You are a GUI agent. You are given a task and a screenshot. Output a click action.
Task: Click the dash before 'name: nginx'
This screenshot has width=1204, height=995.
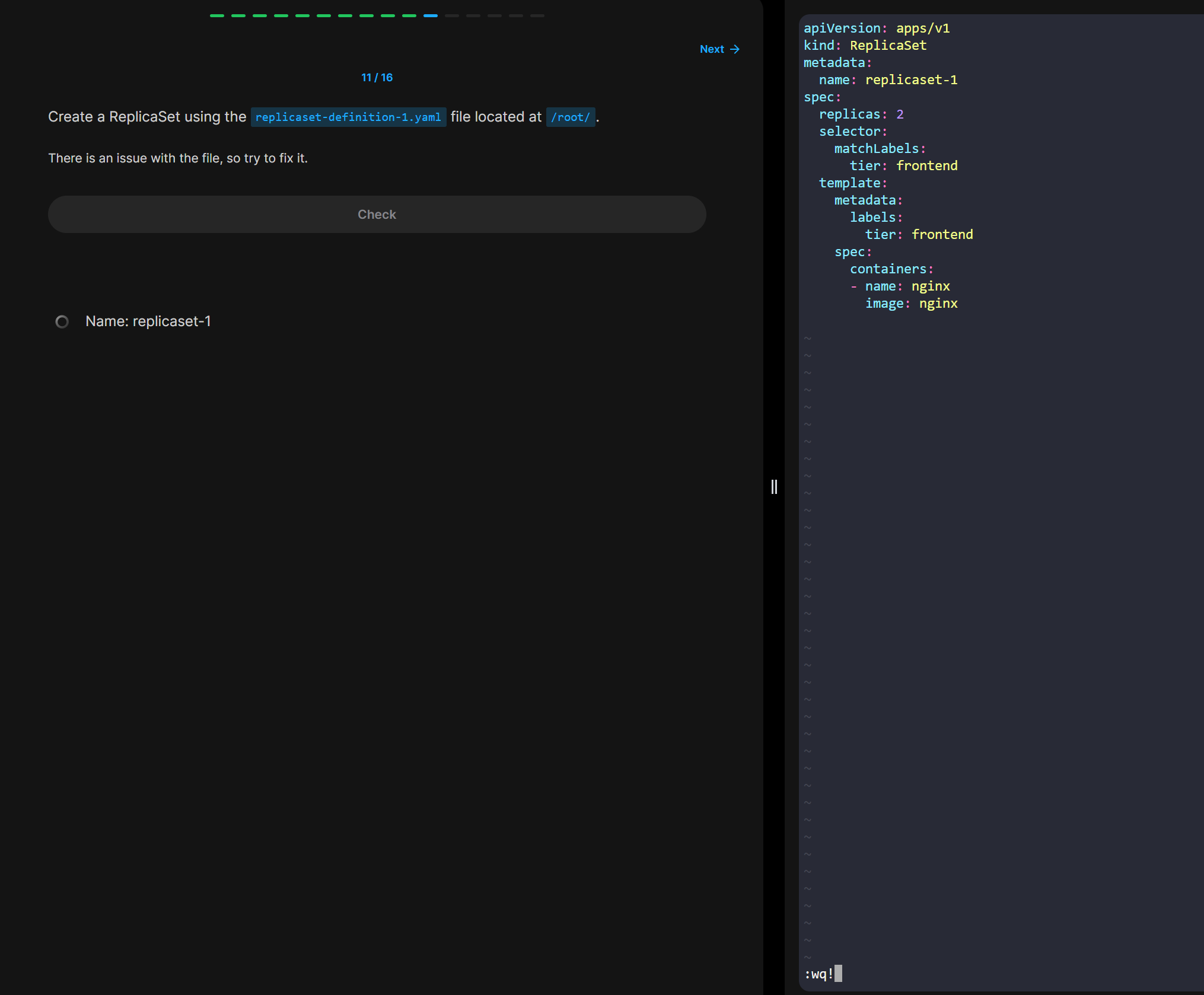pos(853,286)
